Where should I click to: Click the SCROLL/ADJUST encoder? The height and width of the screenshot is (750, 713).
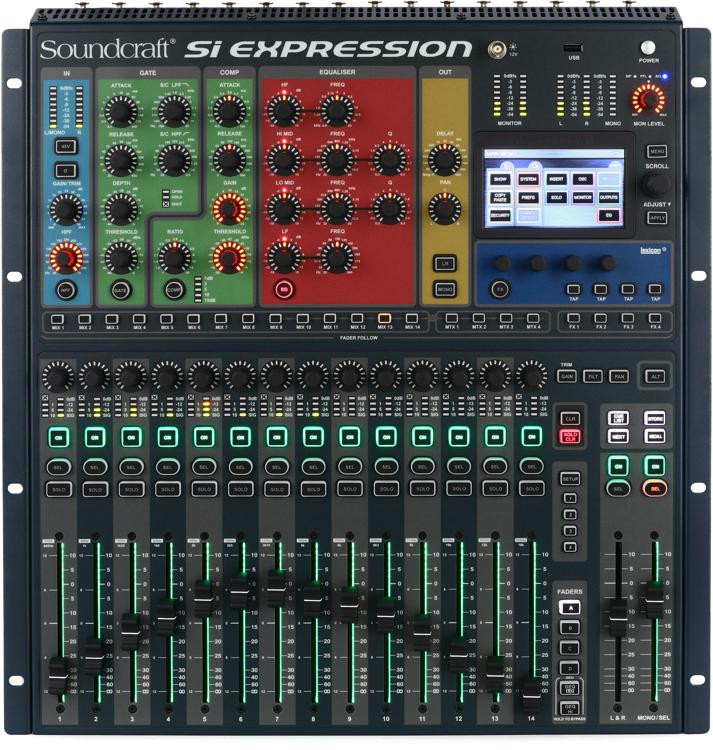656,185
